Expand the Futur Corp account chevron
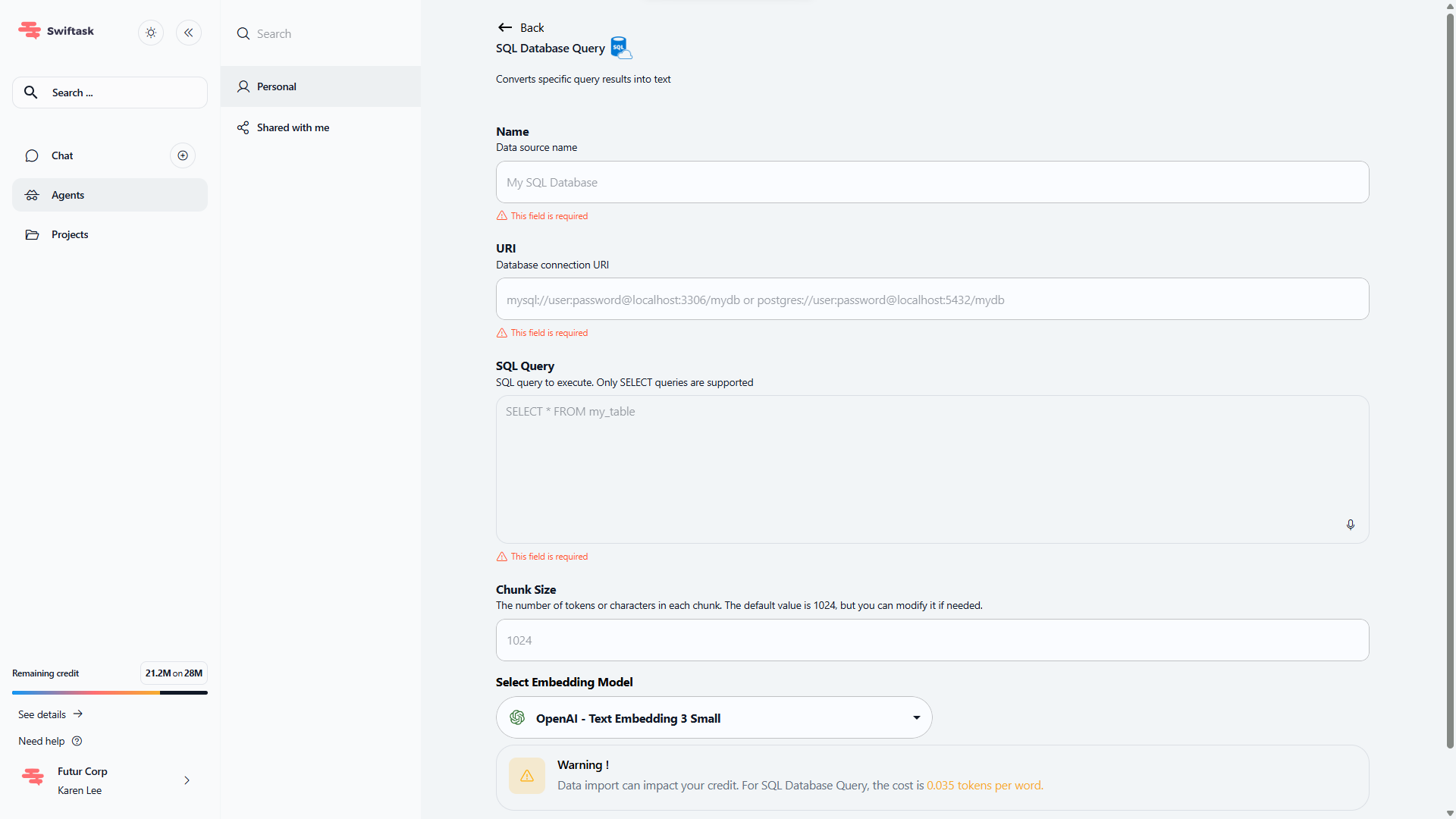This screenshot has height=819, width=1456. 187,780
